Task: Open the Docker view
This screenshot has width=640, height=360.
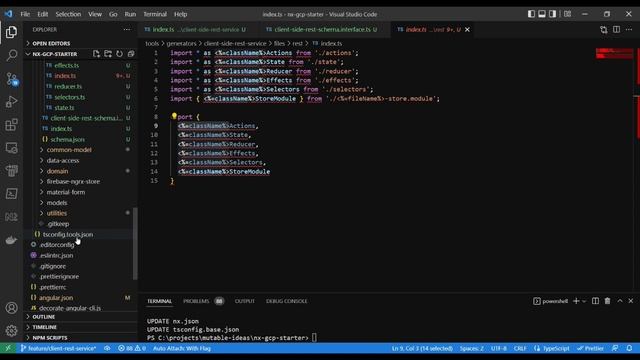Action: tap(11, 240)
